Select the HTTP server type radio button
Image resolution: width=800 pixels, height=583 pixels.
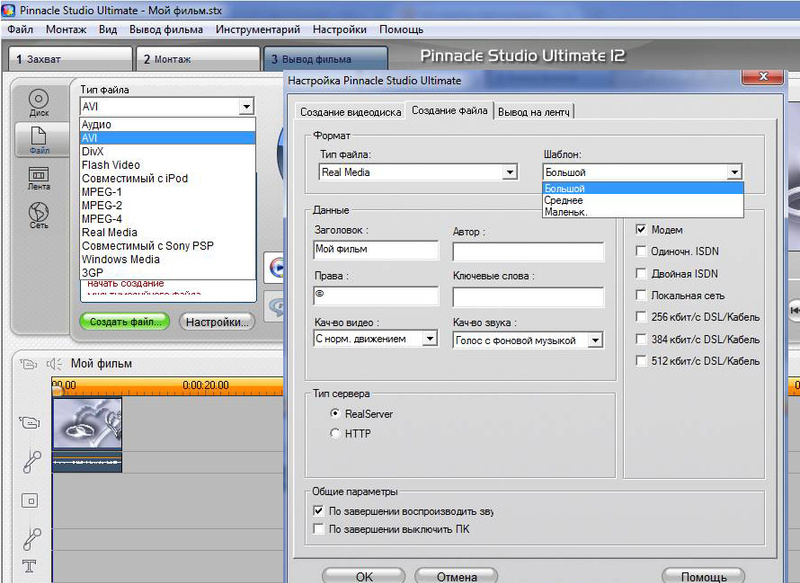[335, 433]
